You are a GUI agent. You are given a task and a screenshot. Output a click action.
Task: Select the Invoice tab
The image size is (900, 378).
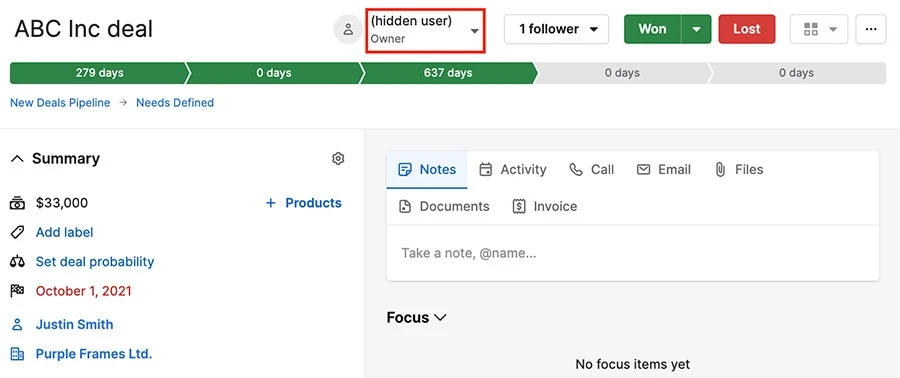point(545,206)
